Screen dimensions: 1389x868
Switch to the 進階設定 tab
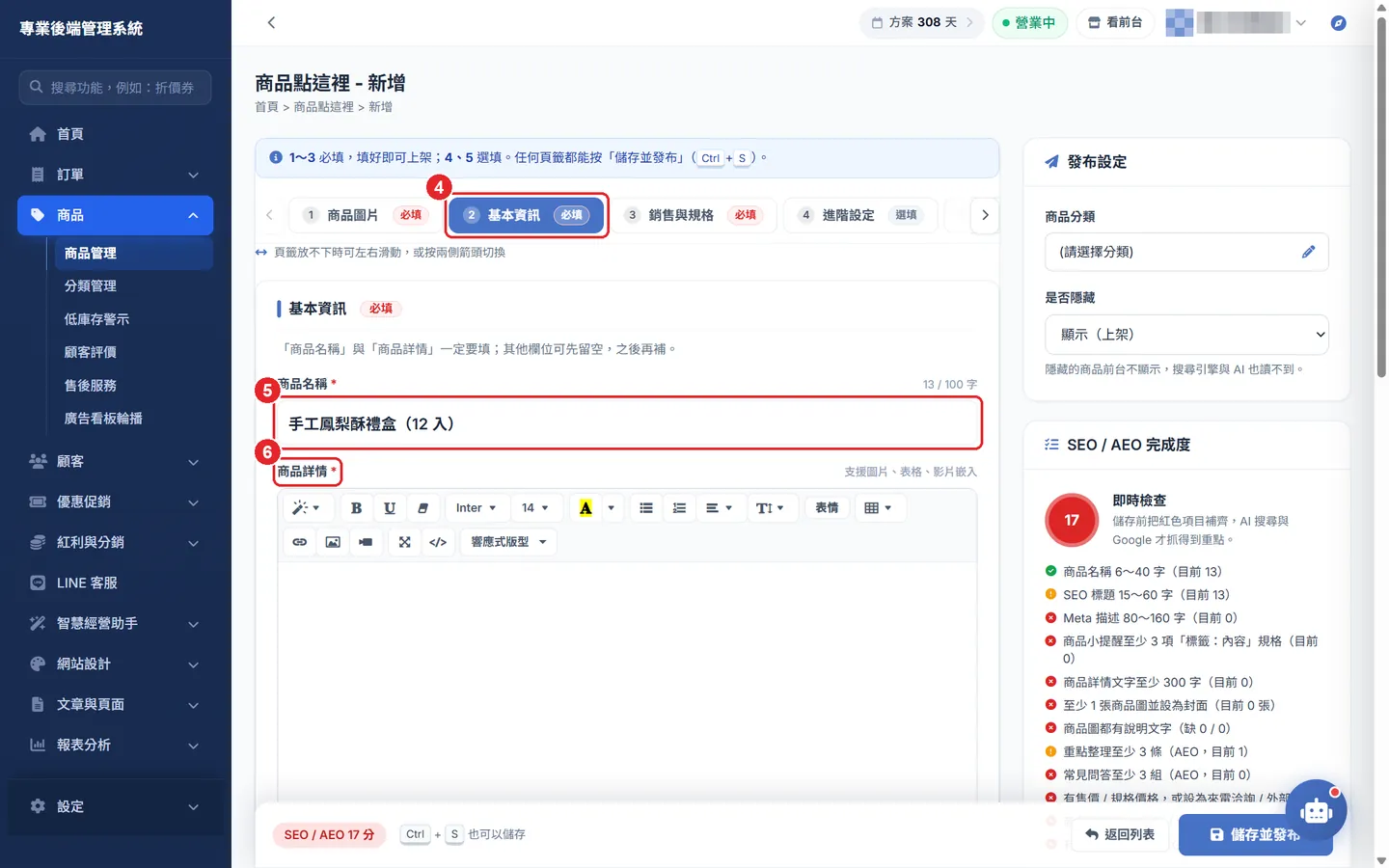pyautogui.click(x=860, y=215)
